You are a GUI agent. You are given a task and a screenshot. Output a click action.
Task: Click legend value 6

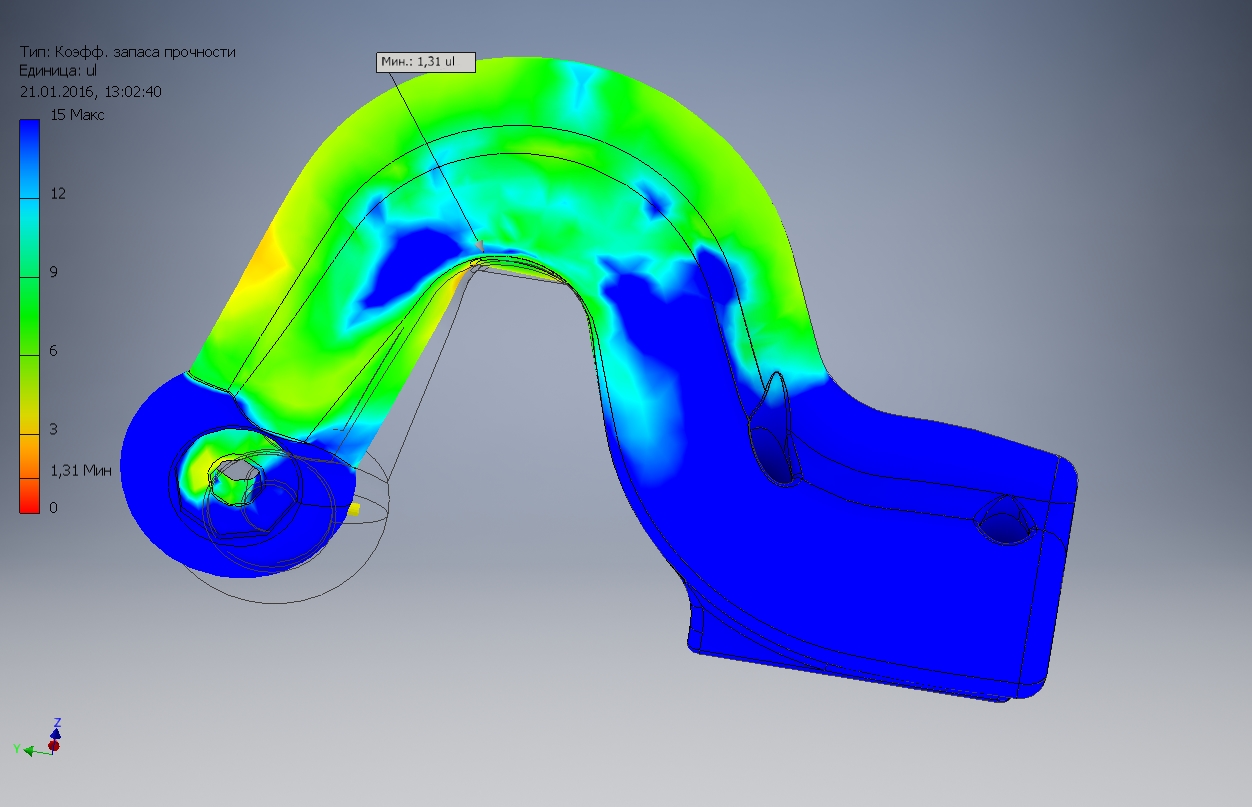[x=54, y=350]
